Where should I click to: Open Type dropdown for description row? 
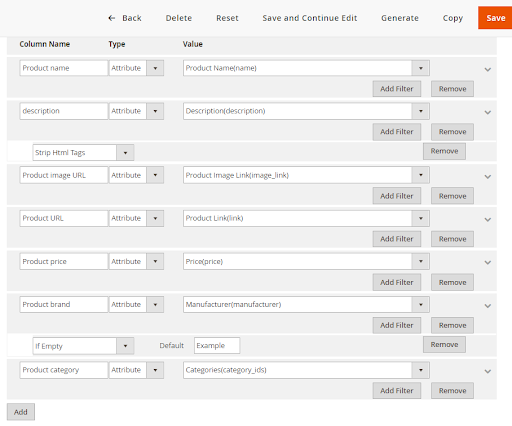[136, 111]
